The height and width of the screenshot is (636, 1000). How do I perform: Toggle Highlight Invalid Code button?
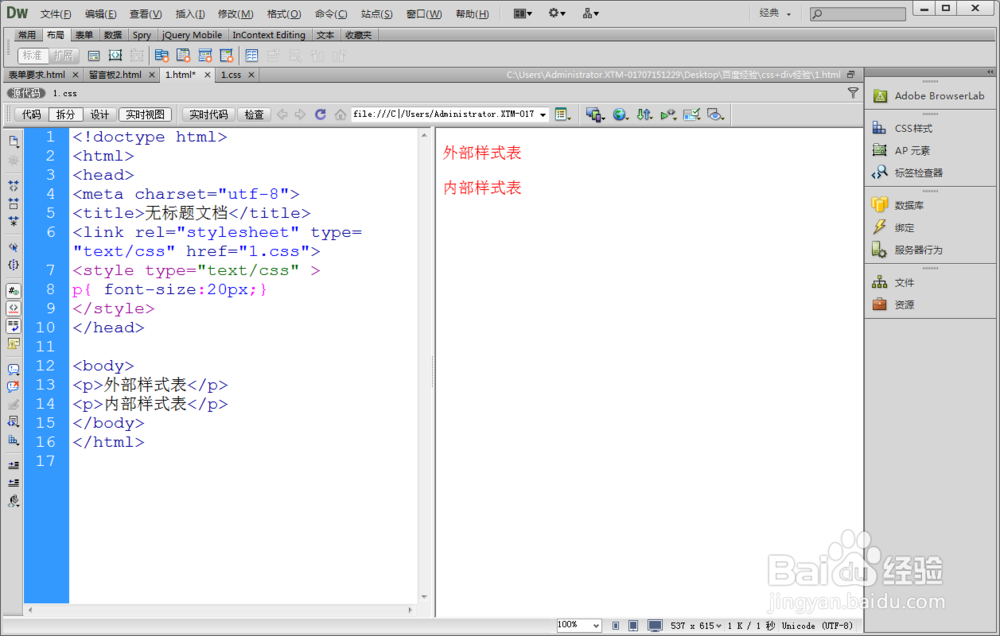tap(13, 308)
